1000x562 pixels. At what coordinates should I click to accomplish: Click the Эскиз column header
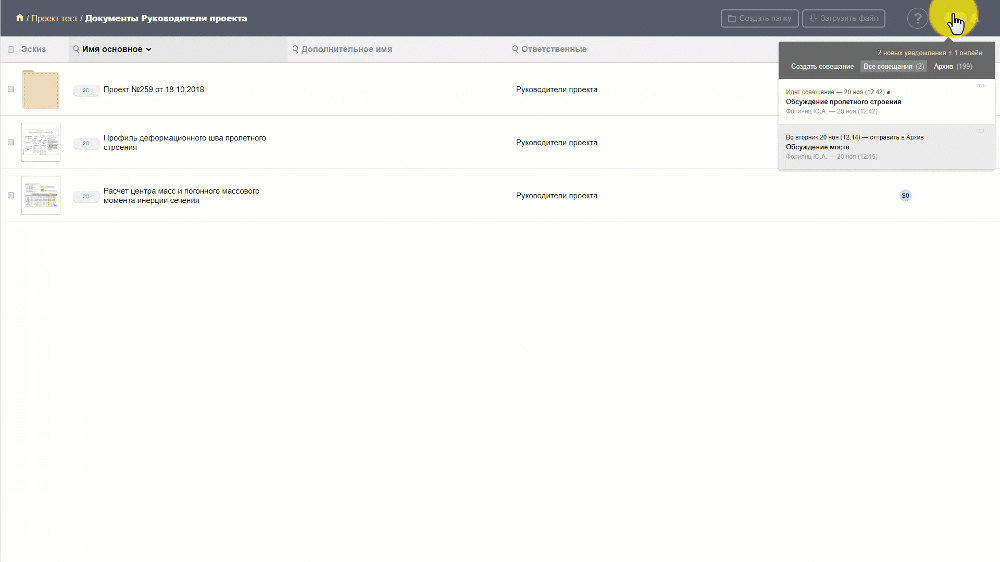click(x=33, y=49)
